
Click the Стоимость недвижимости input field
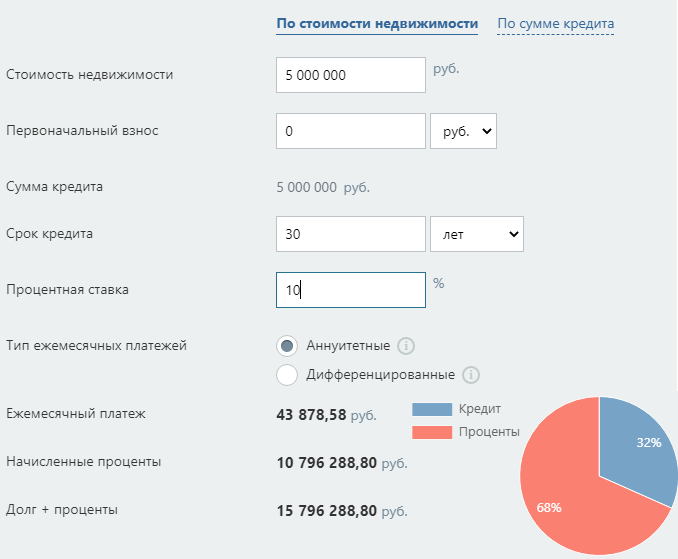(x=351, y=75)
